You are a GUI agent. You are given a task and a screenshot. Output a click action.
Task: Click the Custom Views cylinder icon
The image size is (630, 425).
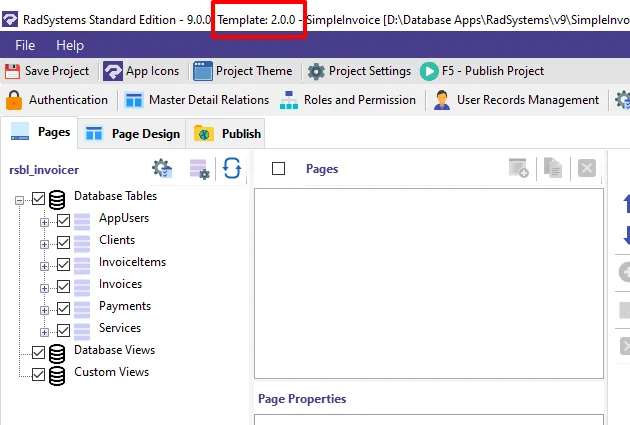[x=57, y=376]
